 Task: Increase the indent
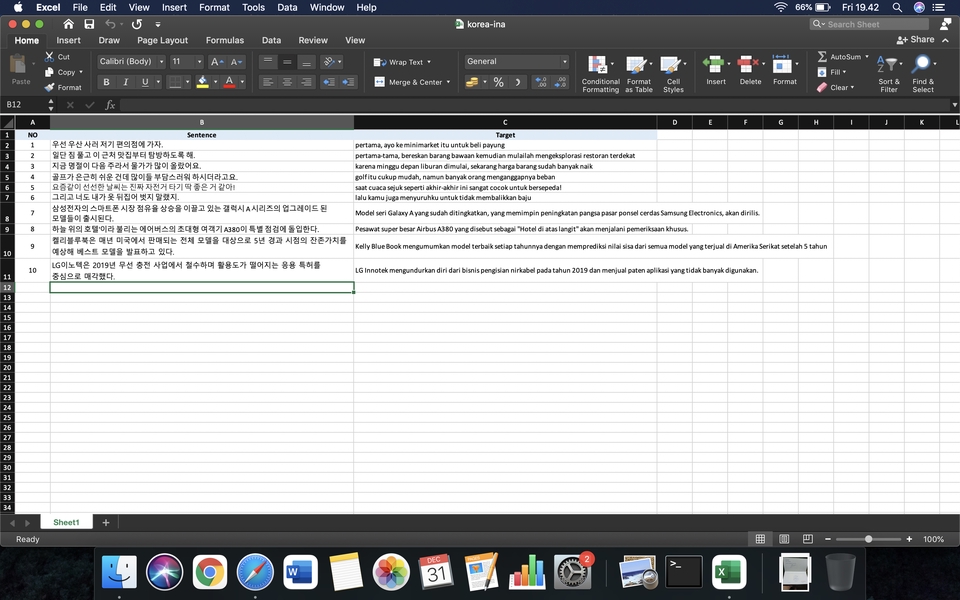[x=348, y=82]
